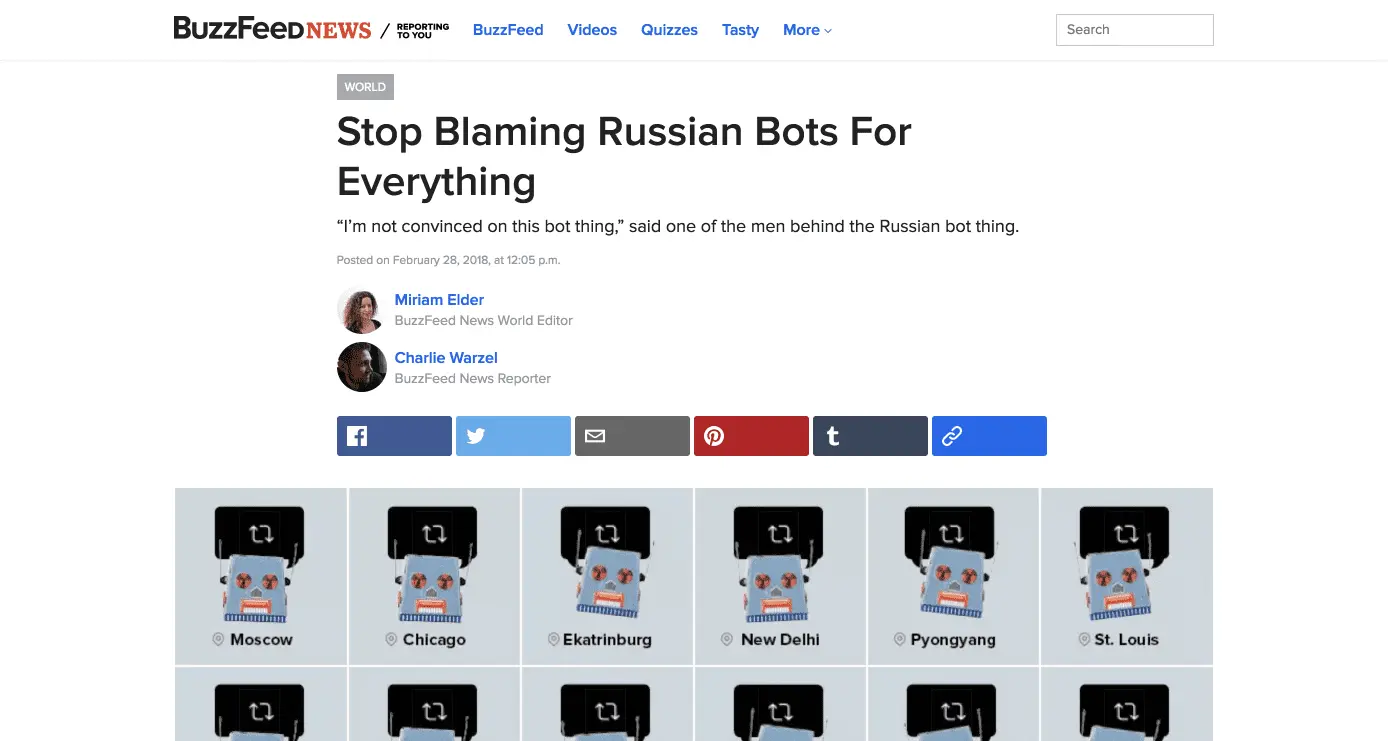Open Charlie Warzel's author page
The width and height of the screenshot is (1388, 741).
click(446, 357)
